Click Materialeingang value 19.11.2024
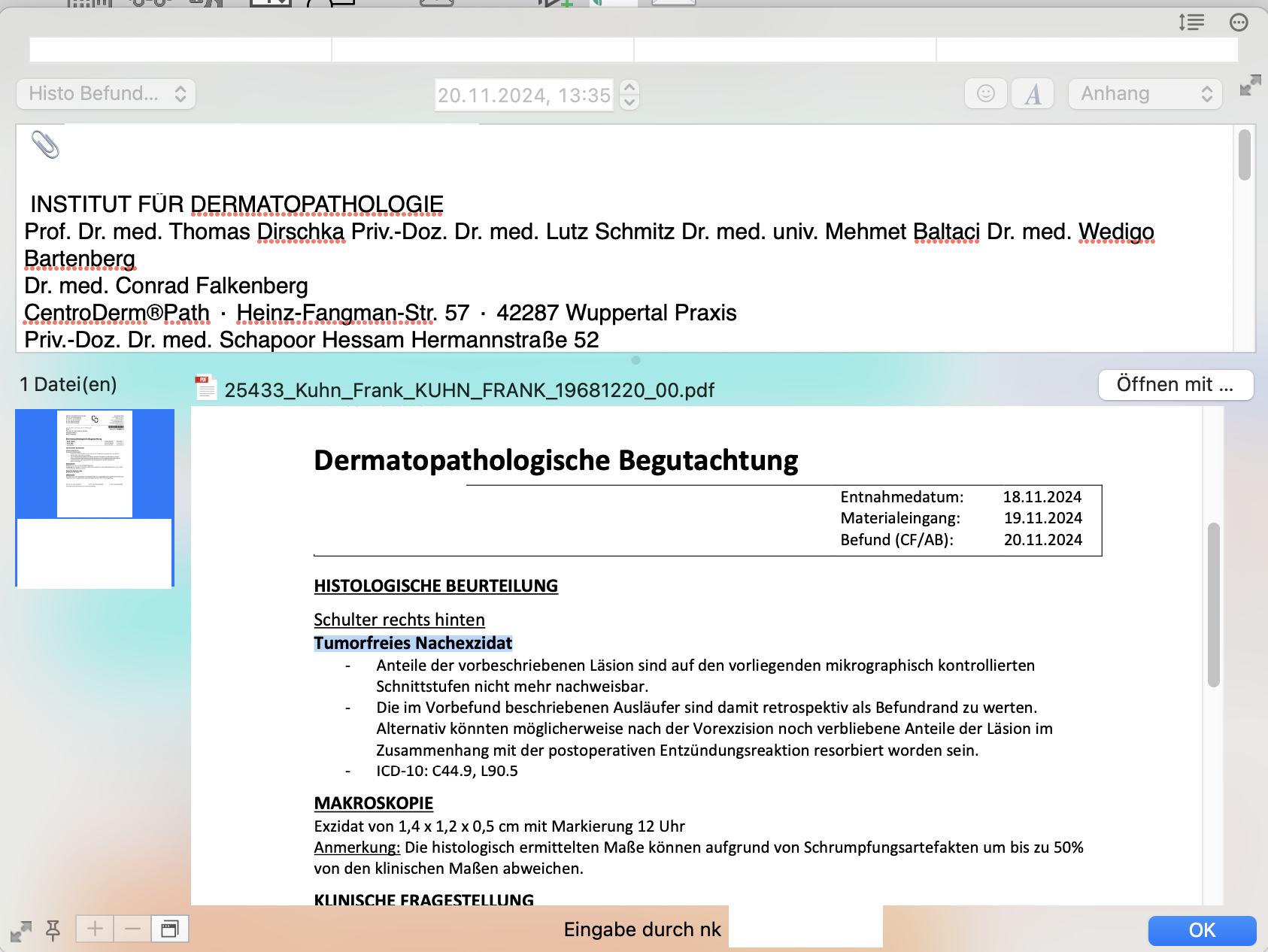Viewport: 1268px width, 952px height. click(x=1043, y=518)
